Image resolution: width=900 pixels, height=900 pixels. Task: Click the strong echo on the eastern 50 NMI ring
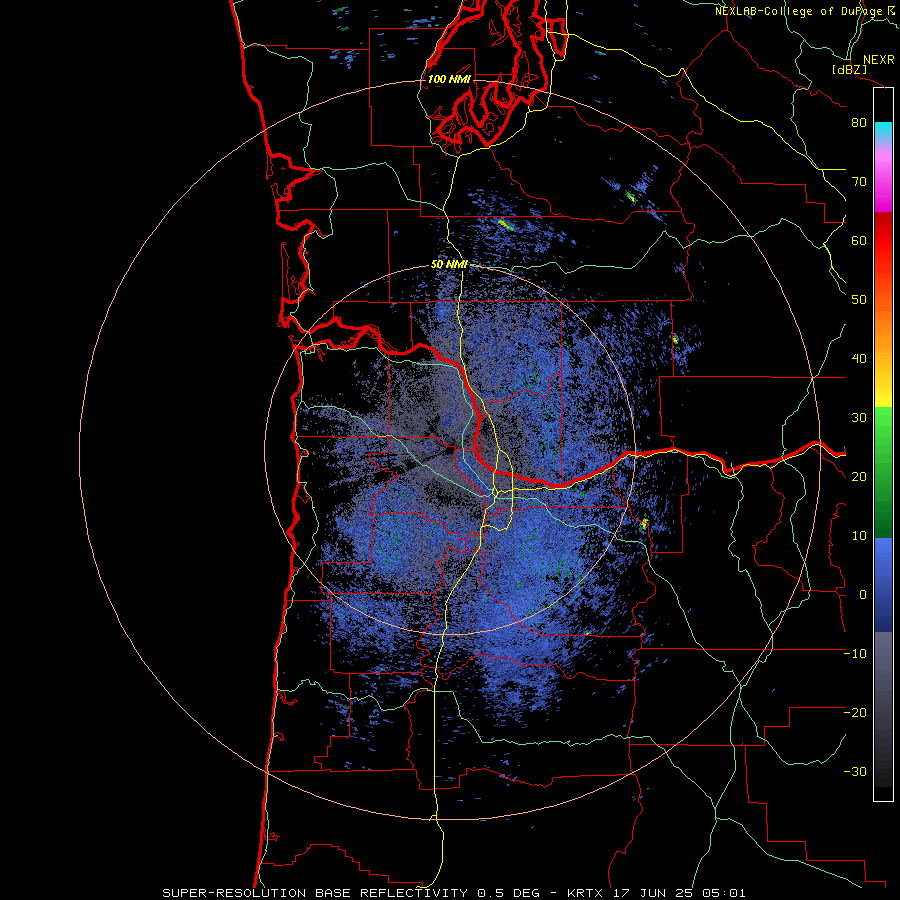(x=644, y=523)
